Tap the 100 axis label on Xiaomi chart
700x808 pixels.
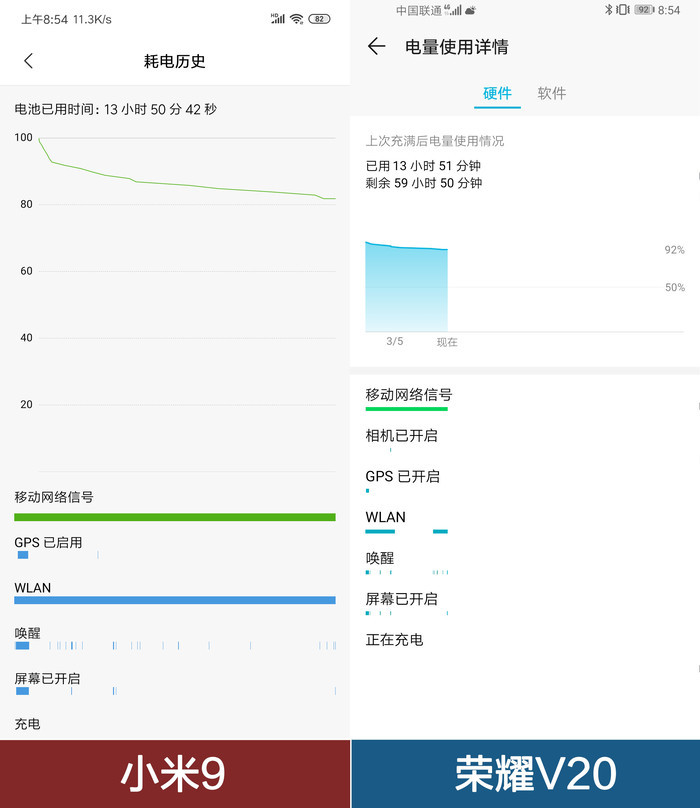tap(23, 138)
